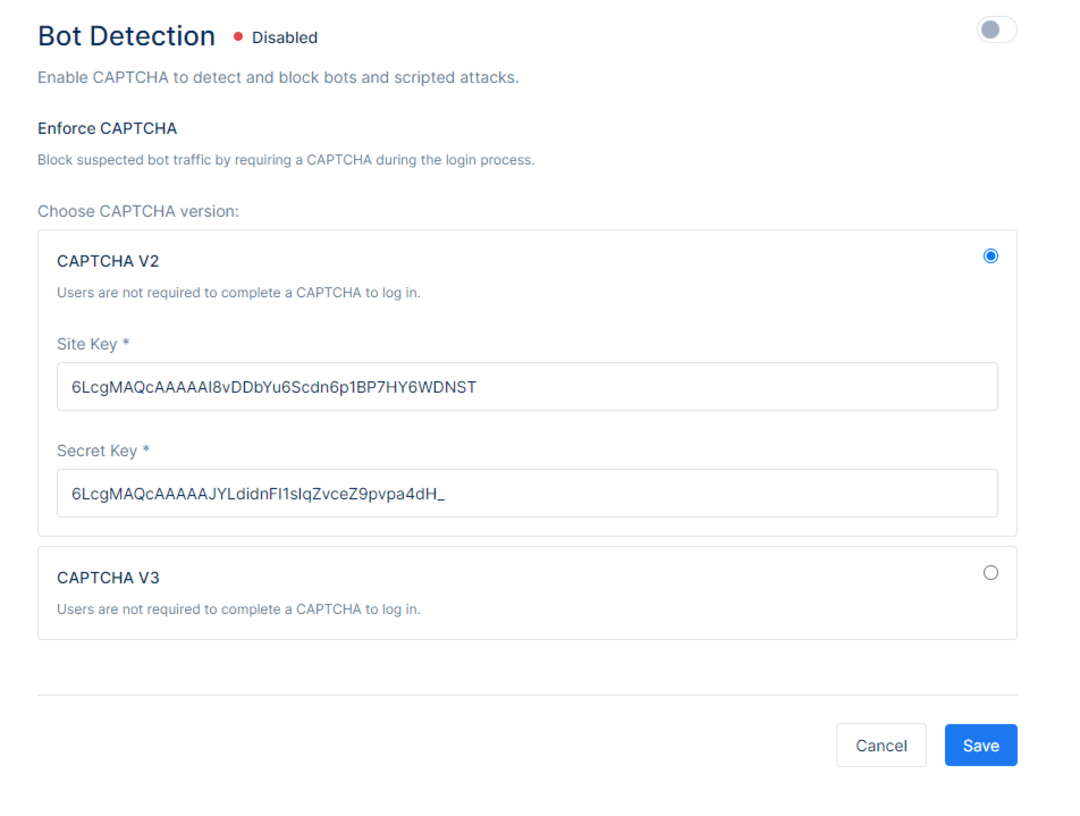This screenshot has height=816, width=1080.
Task: Click the Choose CAPTCHA version label
Action: click(138, 211)
